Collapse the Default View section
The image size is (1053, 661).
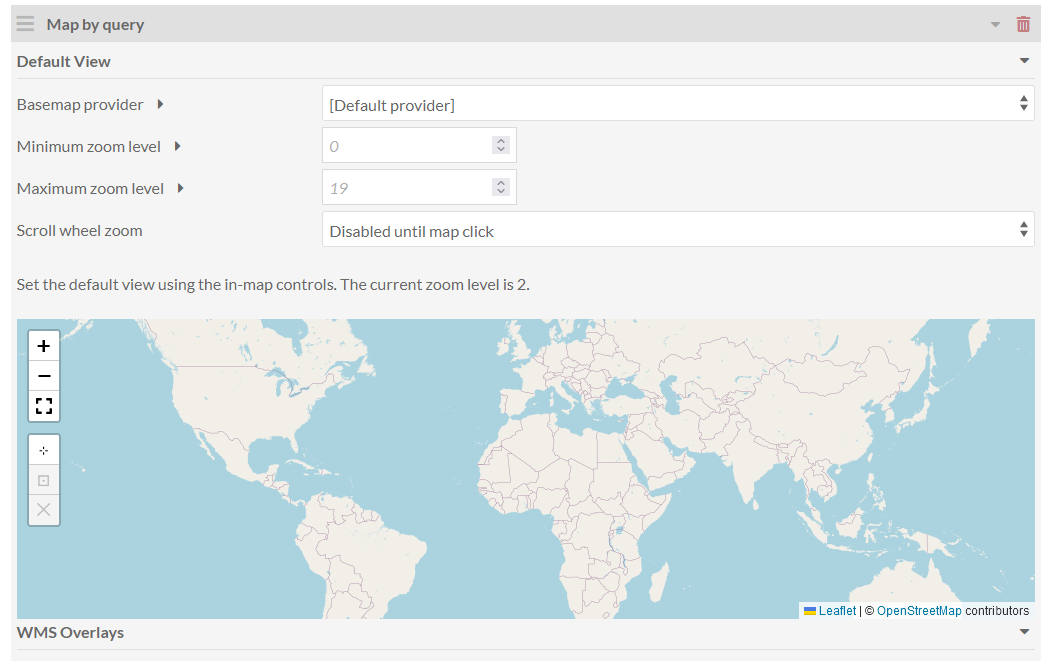1024,61
